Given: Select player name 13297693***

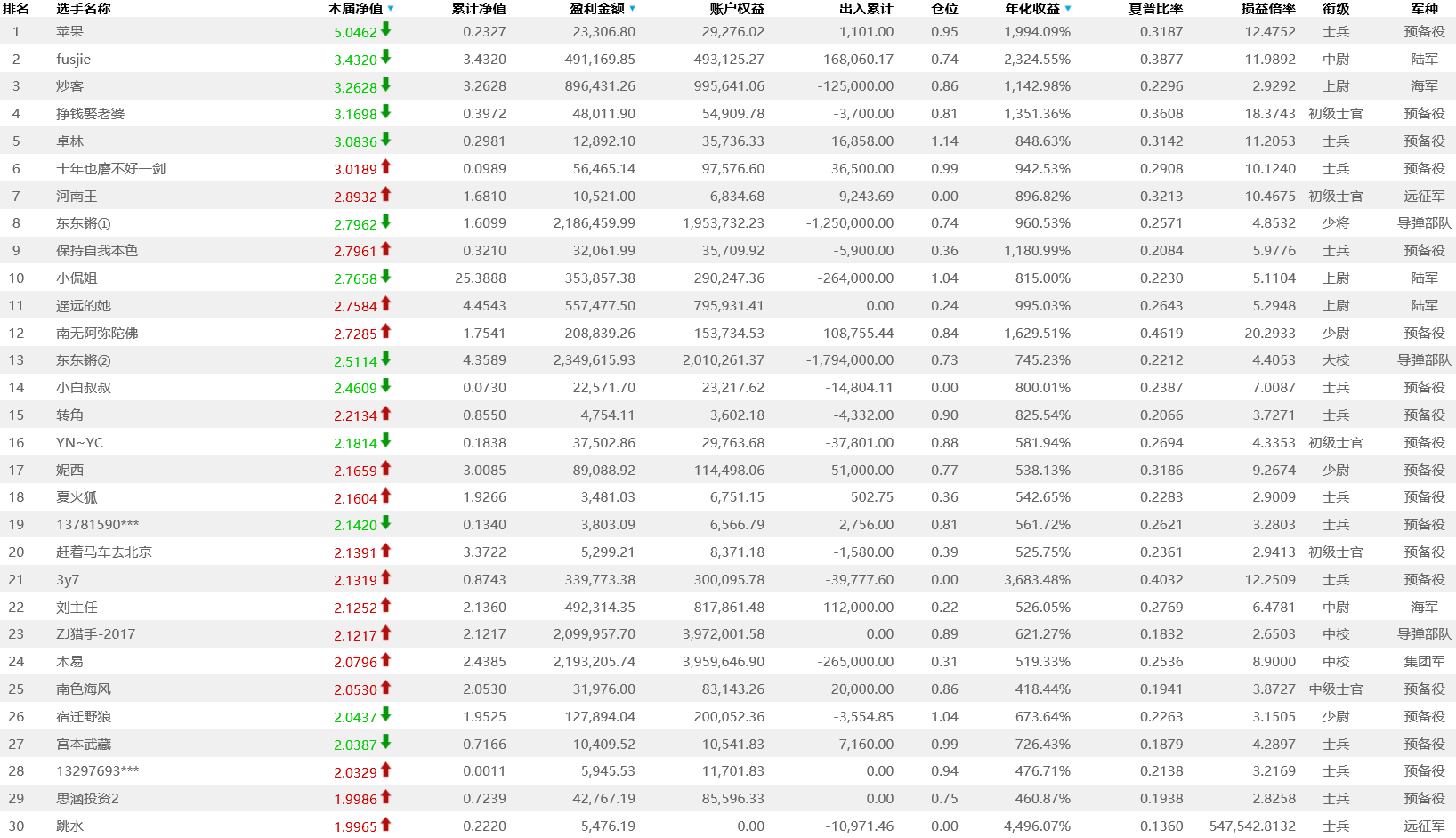Looking at the screenshot, I should pyautogui.click(x=98, y=771).
